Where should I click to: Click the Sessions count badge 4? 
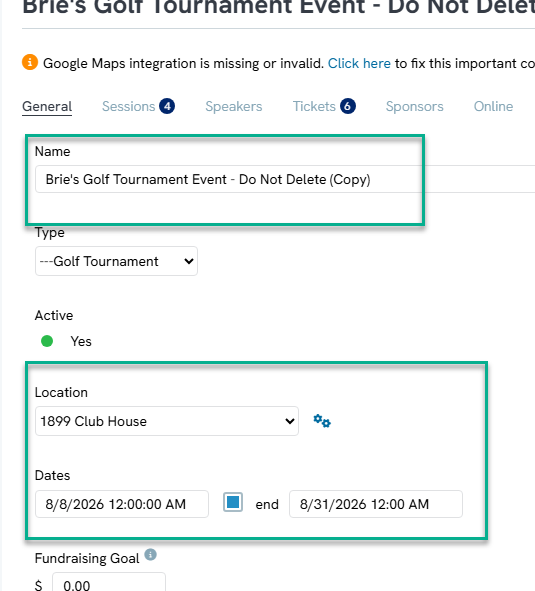(x=167, y=106)
